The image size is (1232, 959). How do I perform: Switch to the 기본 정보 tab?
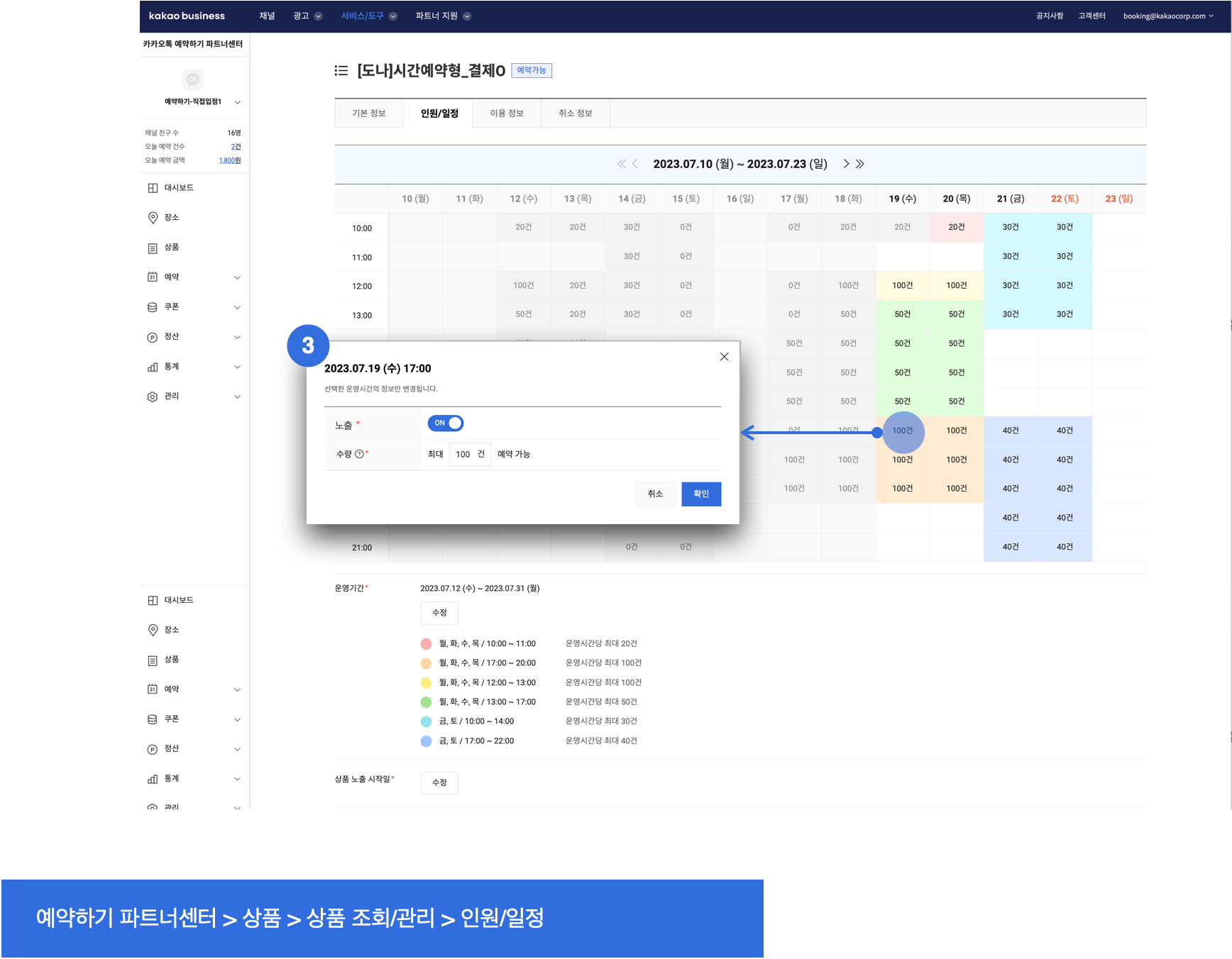pyautogui.click(x=369, y=113)
